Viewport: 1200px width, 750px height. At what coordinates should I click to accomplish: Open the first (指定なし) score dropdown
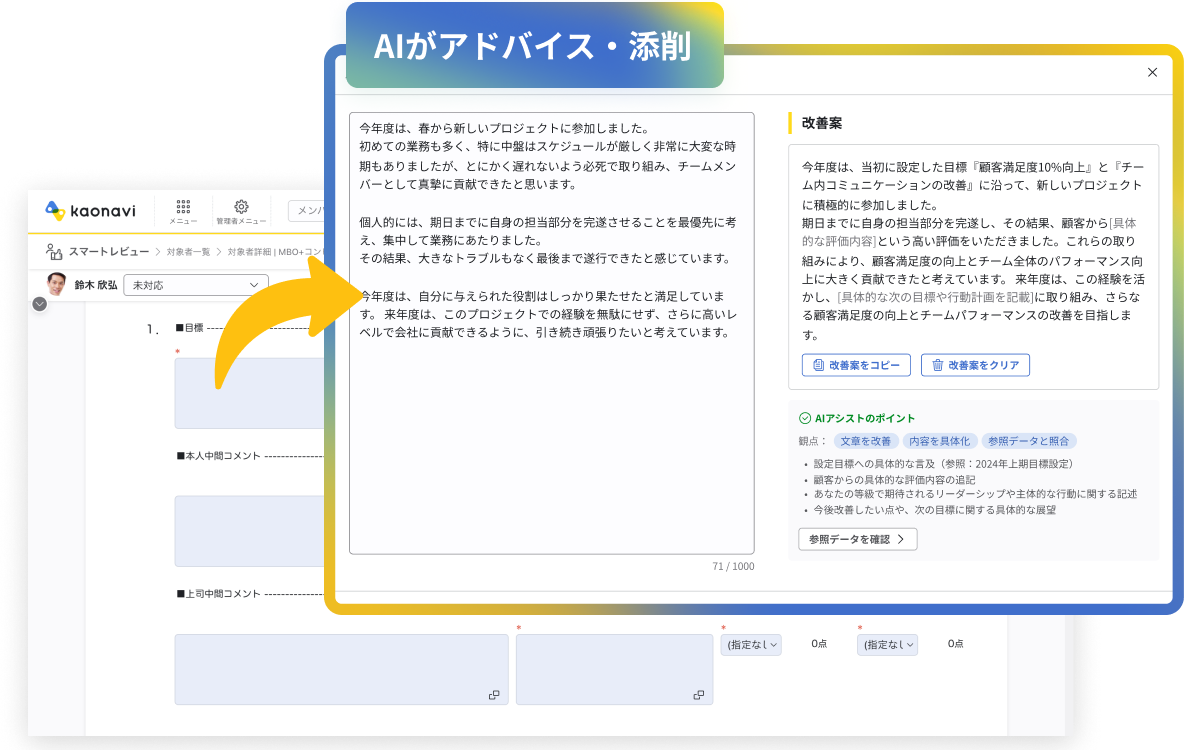click(751, 644)
